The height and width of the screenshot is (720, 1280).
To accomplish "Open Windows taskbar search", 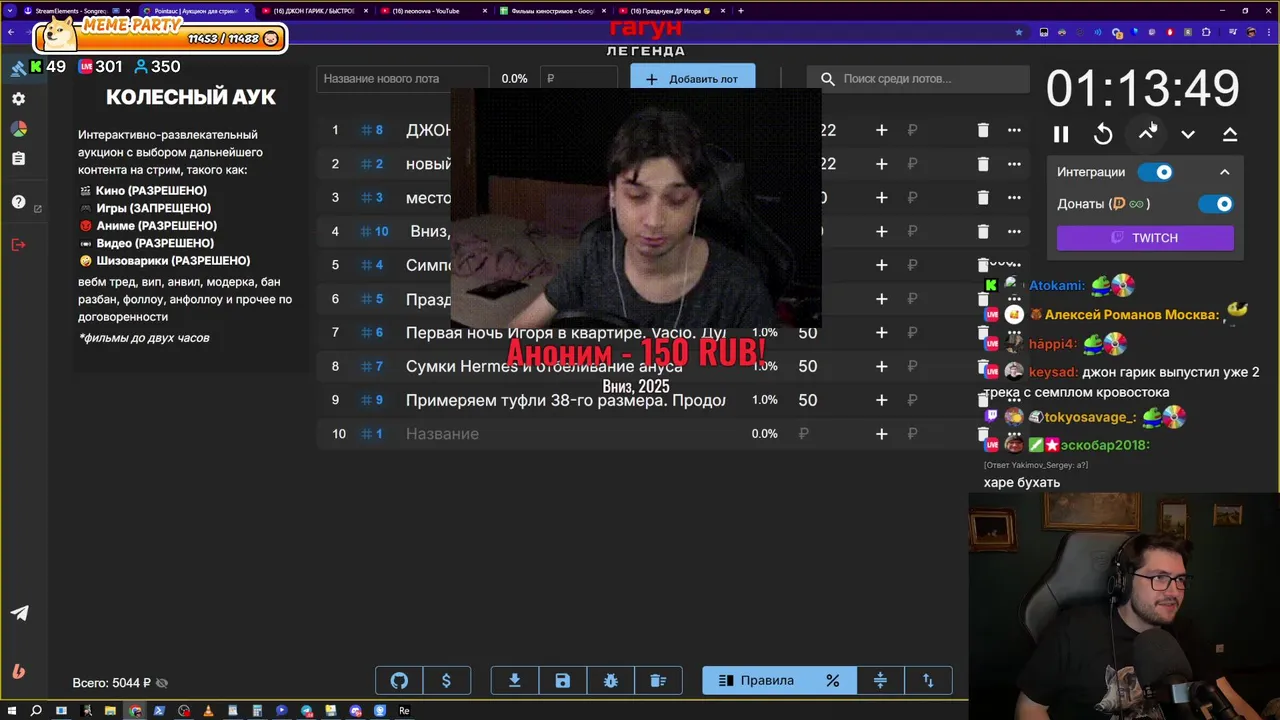I will coord(36,711).
